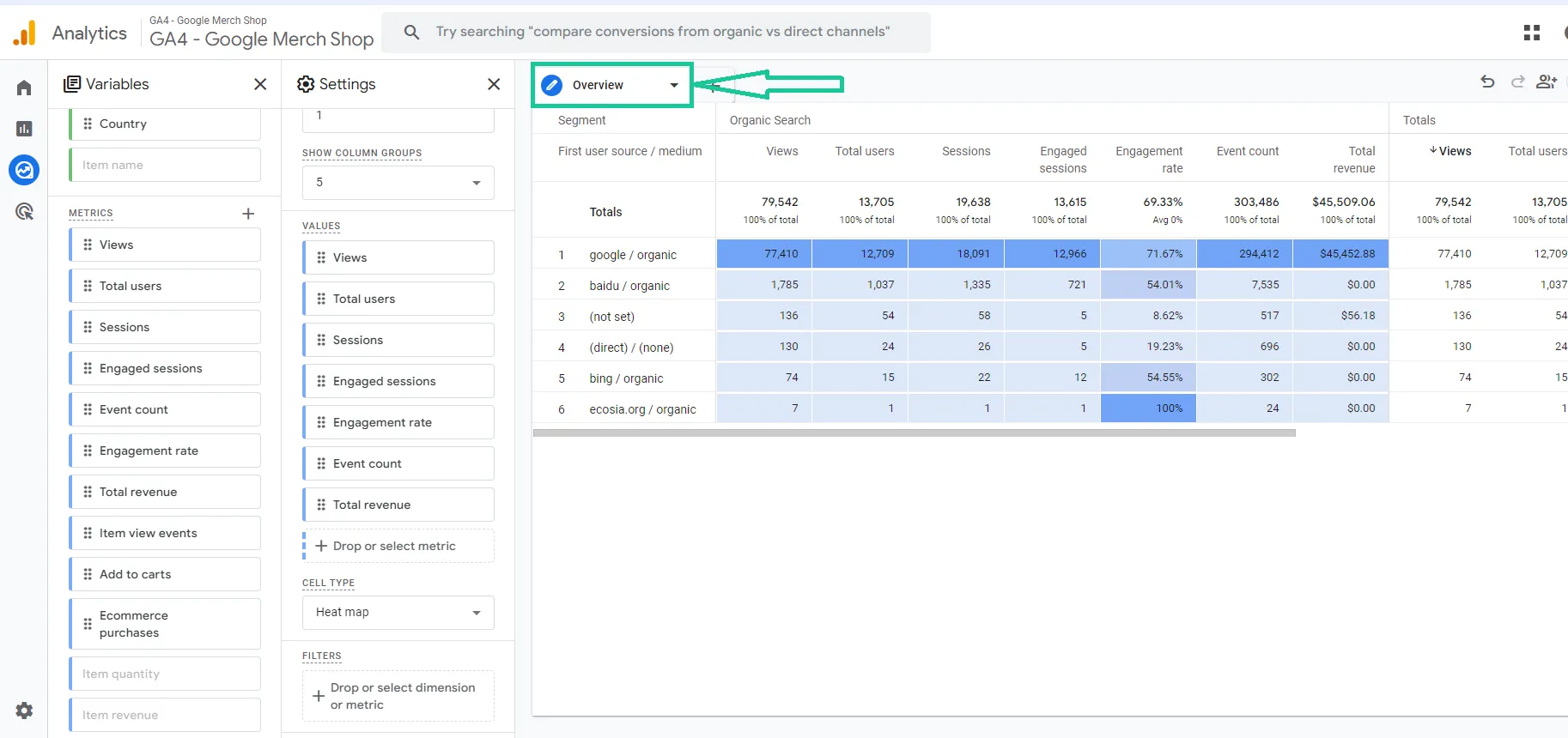Click the $45,452.88 revenue cell
Screen dimensions: 1568x738
coord(1340,254)
